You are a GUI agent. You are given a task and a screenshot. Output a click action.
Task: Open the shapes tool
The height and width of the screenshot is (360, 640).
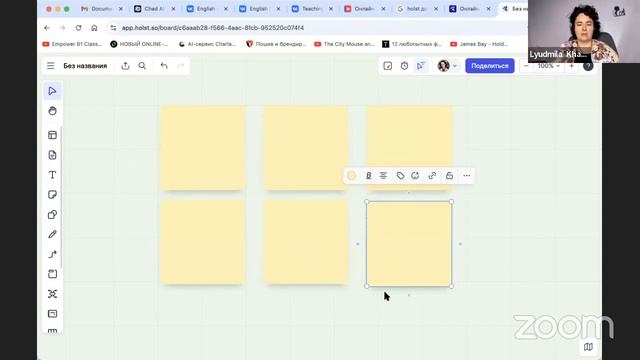(52, 215)
